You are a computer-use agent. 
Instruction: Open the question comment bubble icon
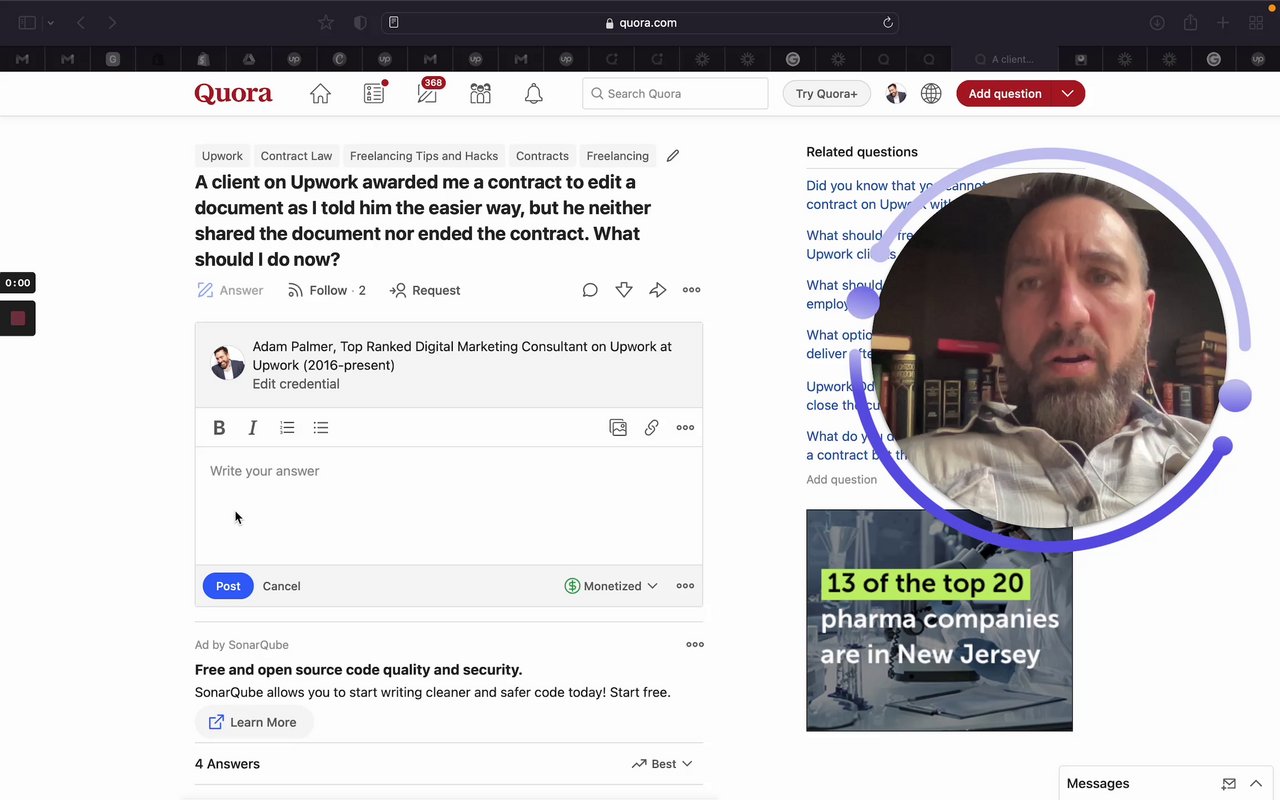(590, 290)
